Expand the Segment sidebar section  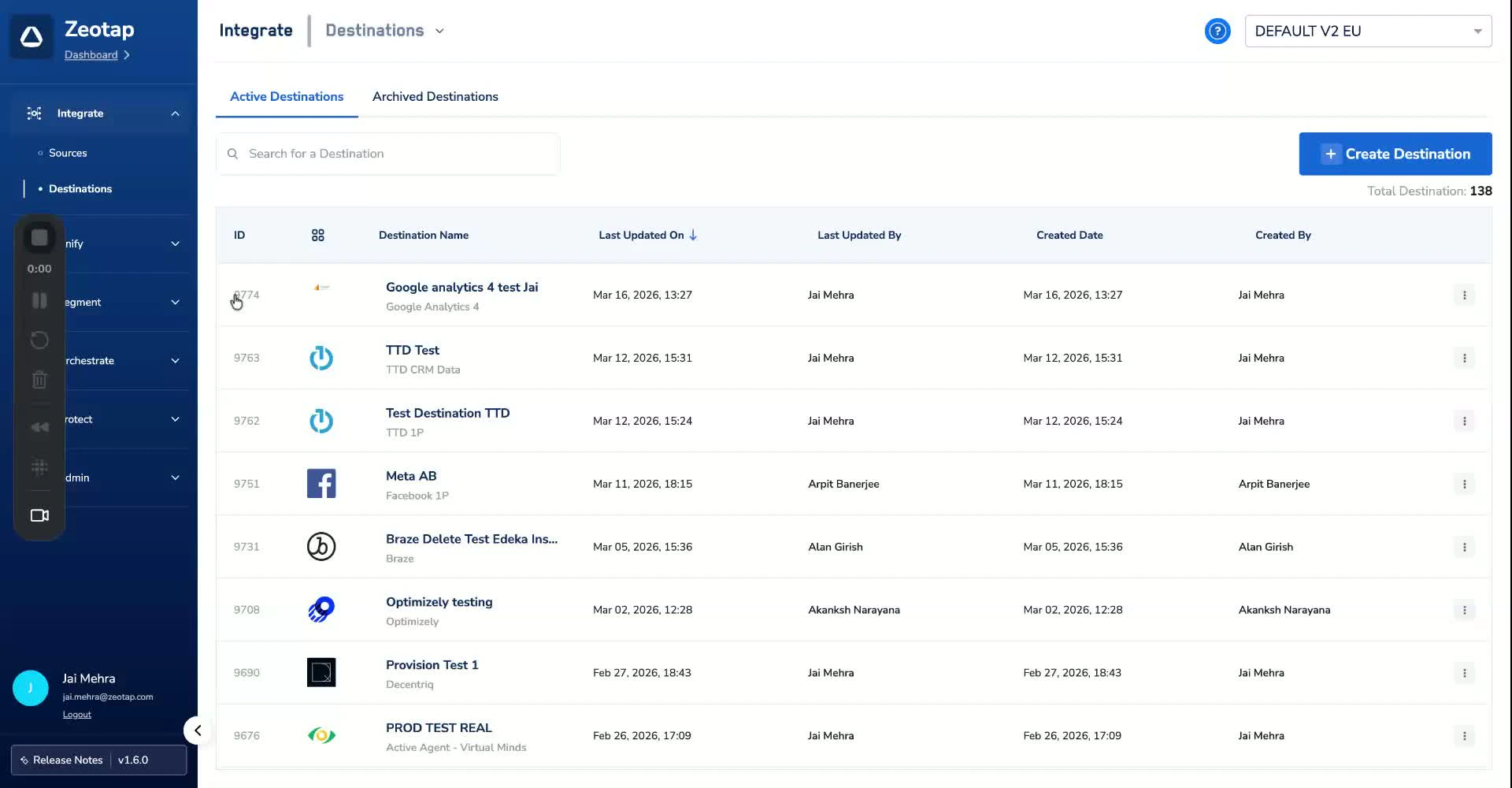pyautogui.click(x=175, y=302)
